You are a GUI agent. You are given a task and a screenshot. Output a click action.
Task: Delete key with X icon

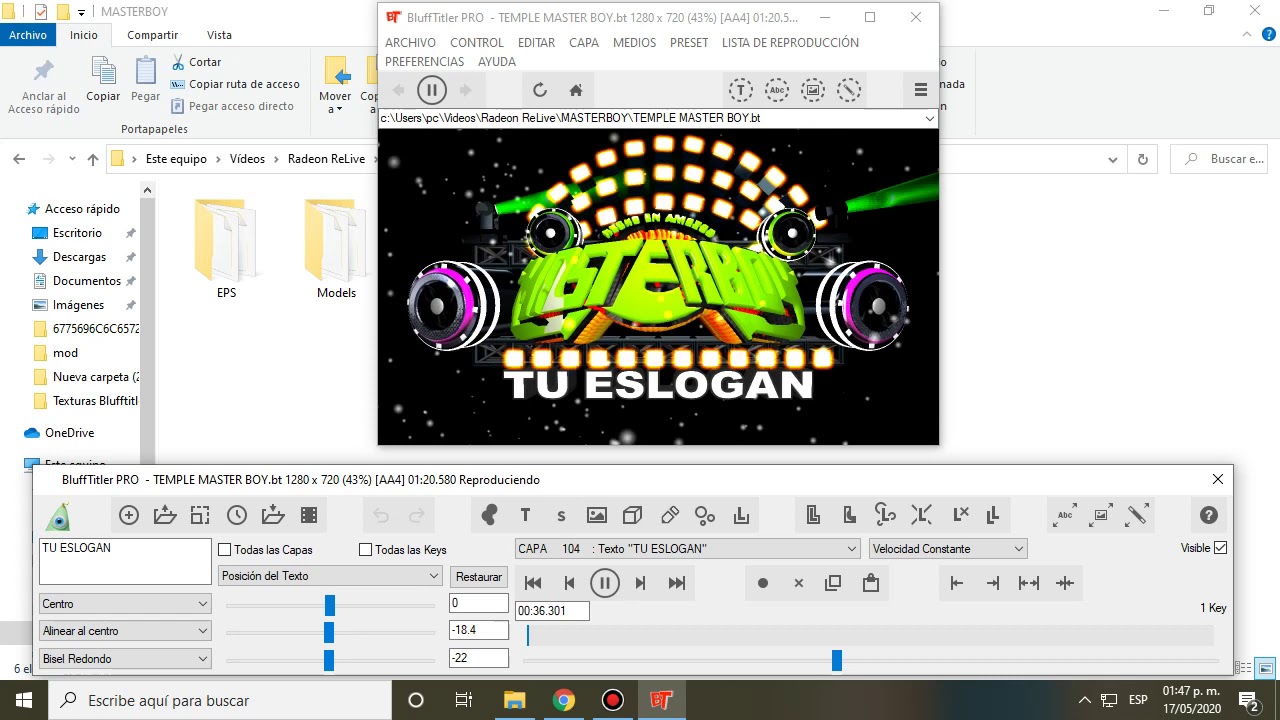pyautogui.click(x=799, y=583)
